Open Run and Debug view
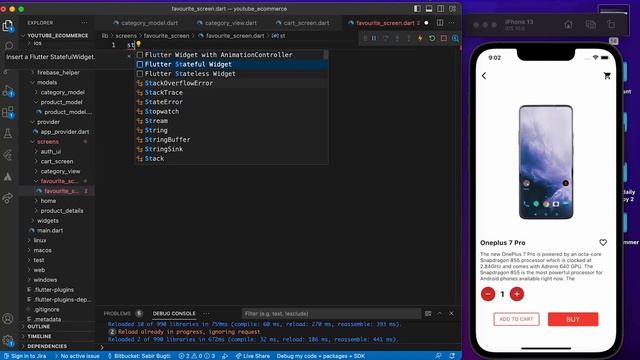The width and height of the screenshot is (640, 360). (8, 91)
